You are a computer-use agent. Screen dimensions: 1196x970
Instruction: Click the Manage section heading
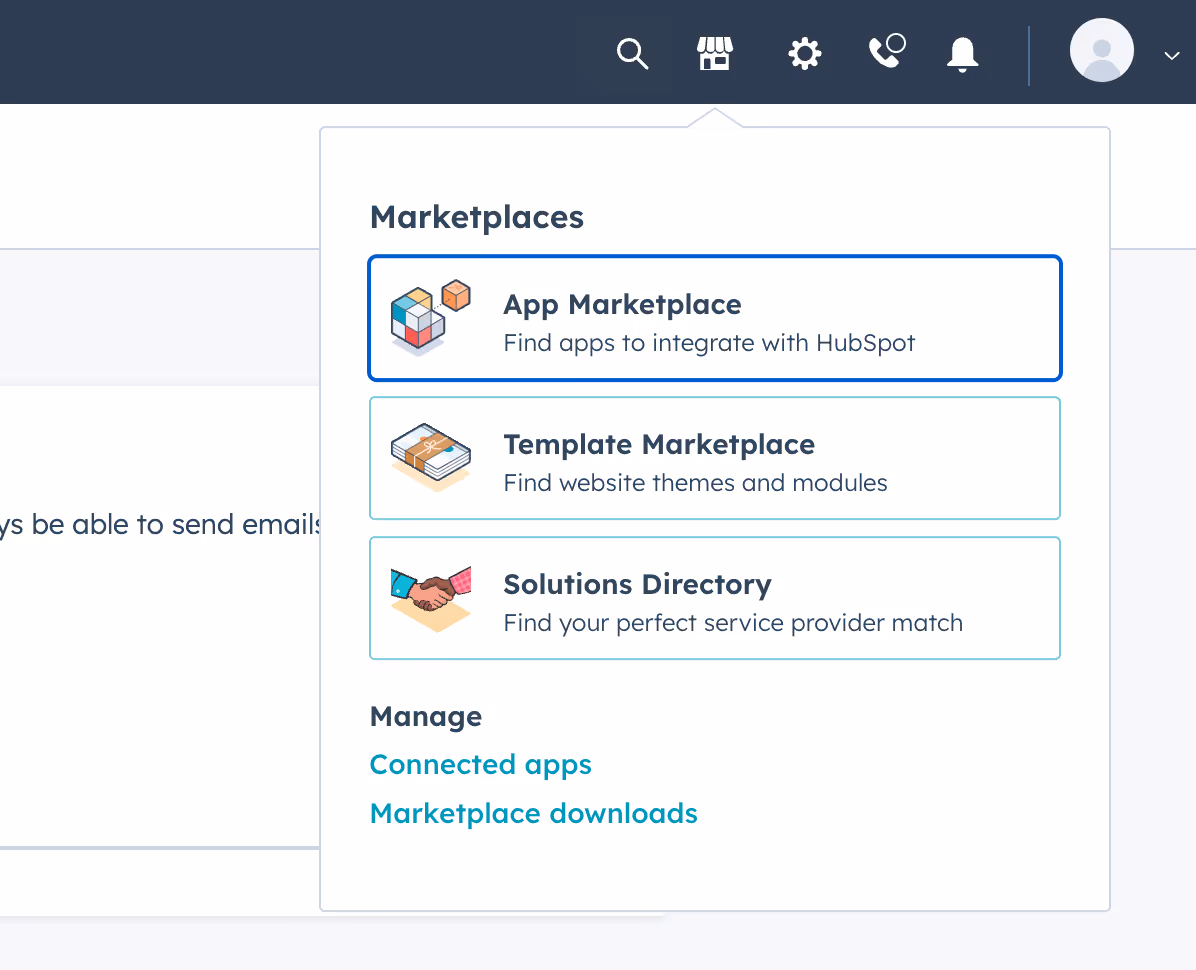(x=426, y=716)
